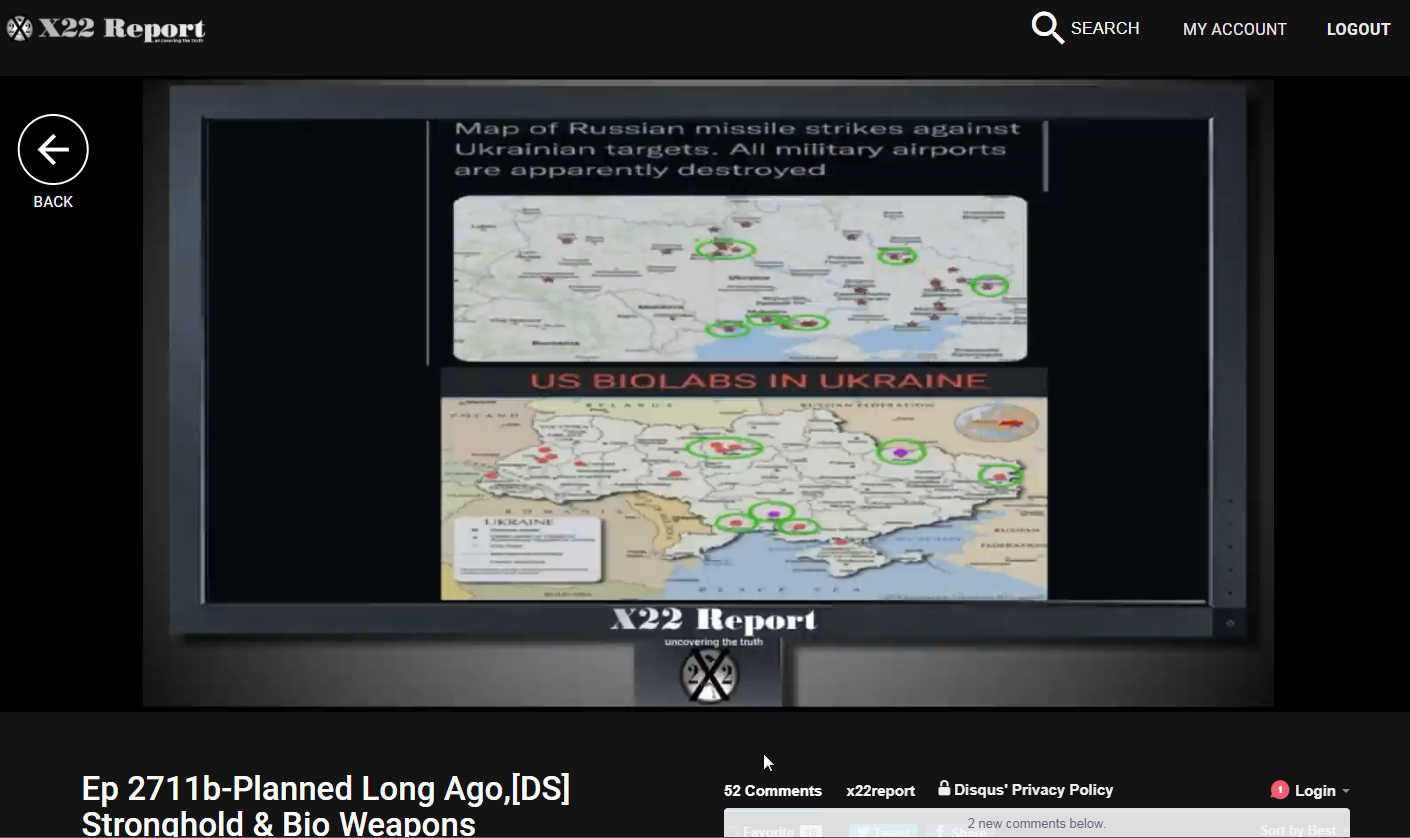
Task: Click the video player showing Ukraine maps
Action: [708, 393]
